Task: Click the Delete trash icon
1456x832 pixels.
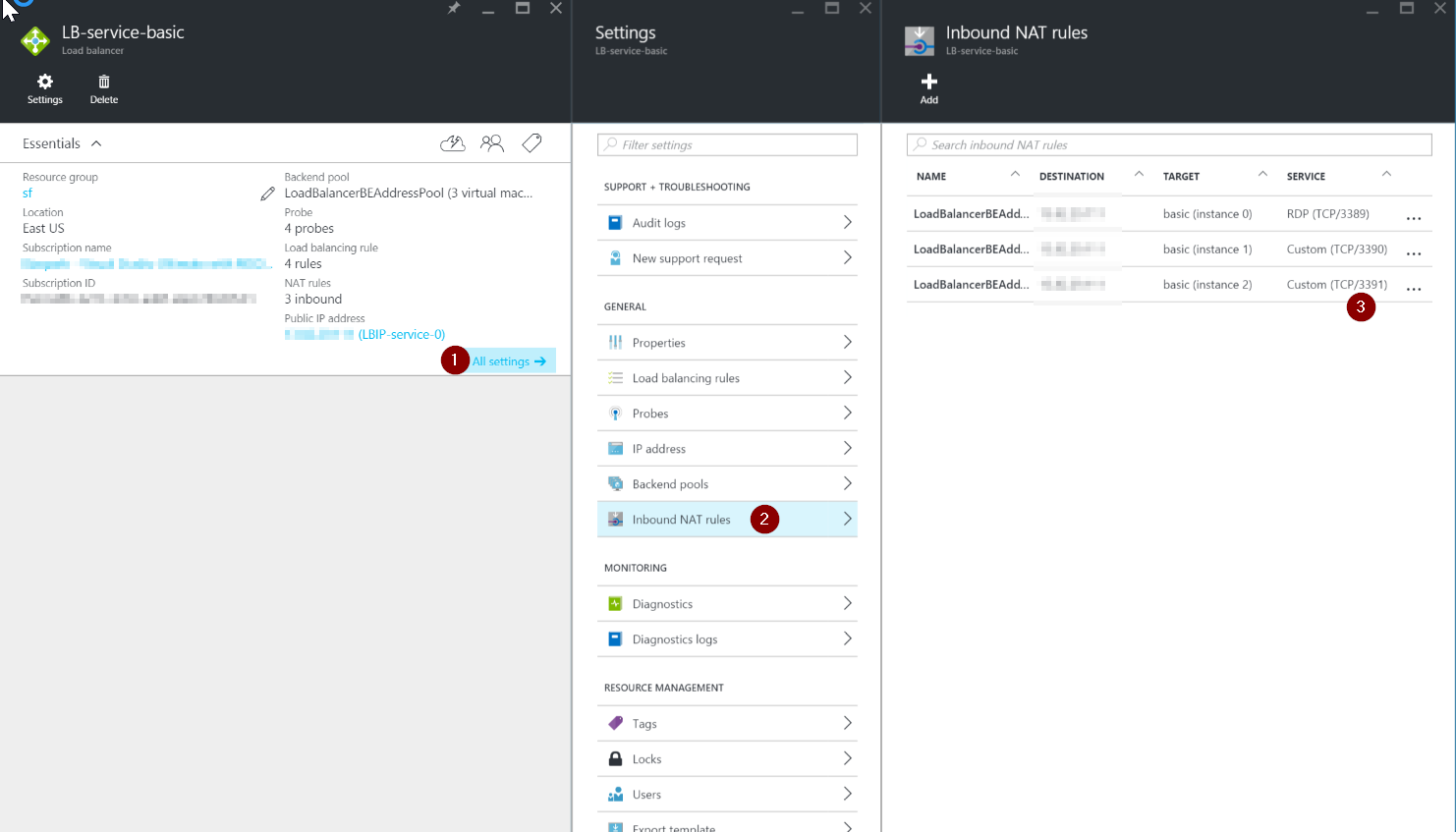Action: (x=104, y=82)
